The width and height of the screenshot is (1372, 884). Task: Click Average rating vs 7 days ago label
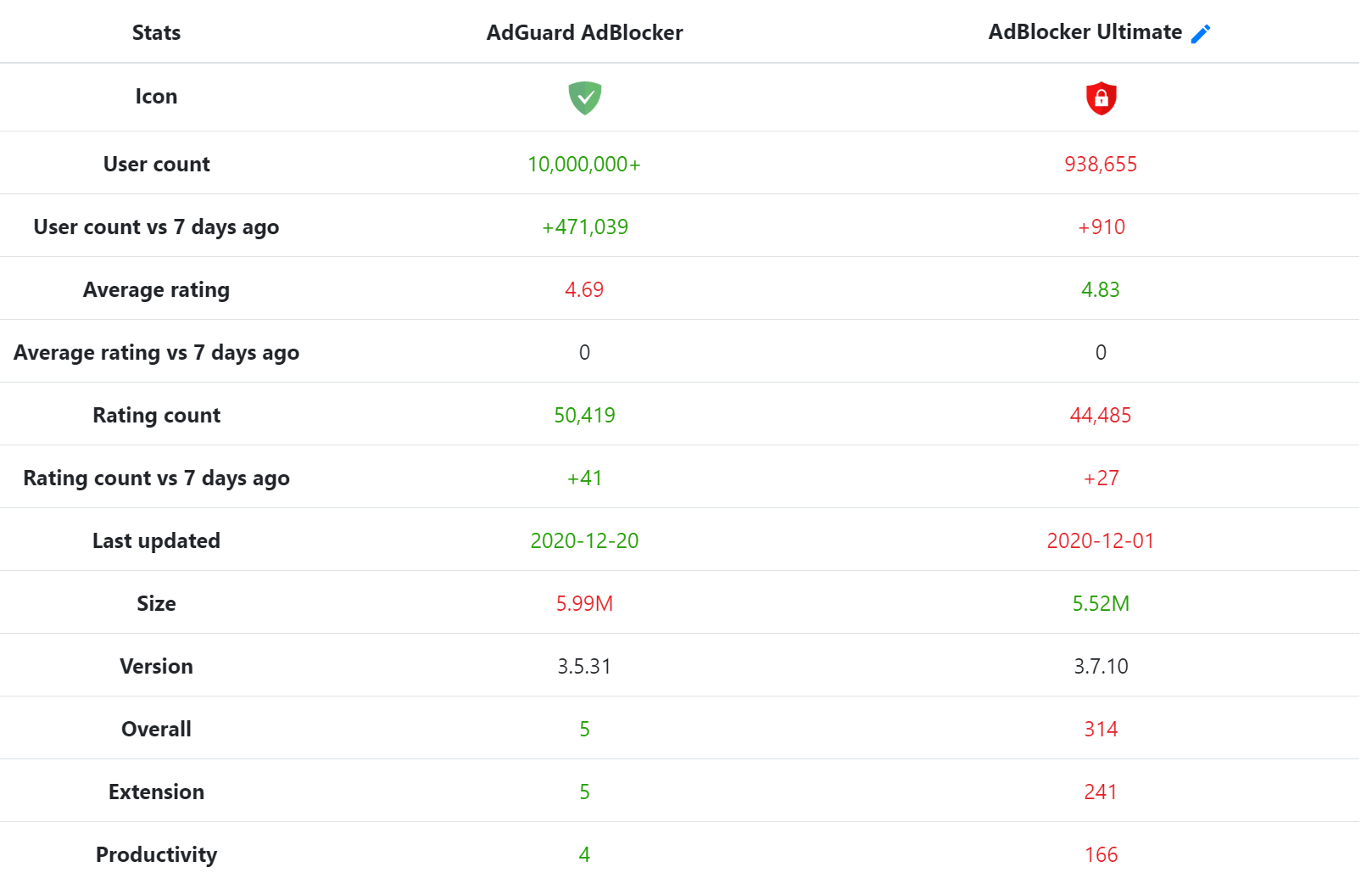156,353
